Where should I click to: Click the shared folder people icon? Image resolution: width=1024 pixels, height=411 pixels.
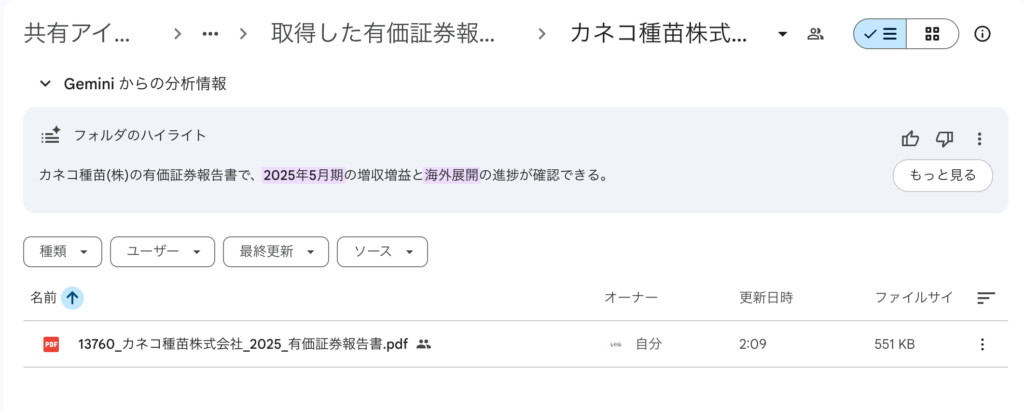[x=815, y=34]
